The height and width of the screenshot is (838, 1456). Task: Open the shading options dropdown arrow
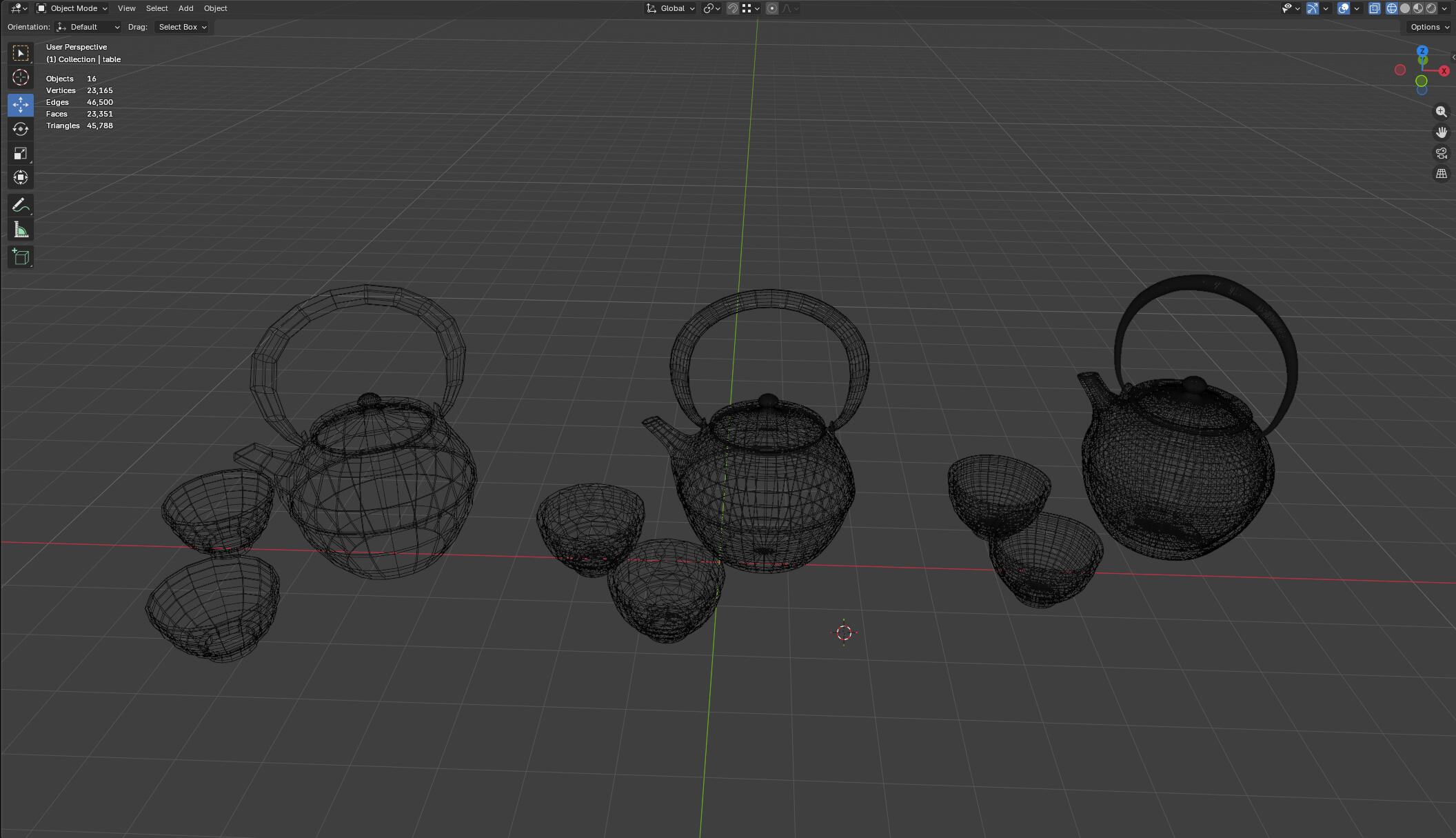click(1444, 8)
